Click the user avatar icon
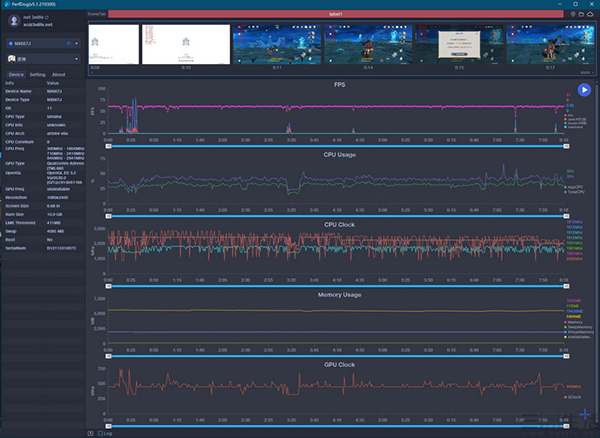This screenshot has width=600, height=438. point(12,20)
